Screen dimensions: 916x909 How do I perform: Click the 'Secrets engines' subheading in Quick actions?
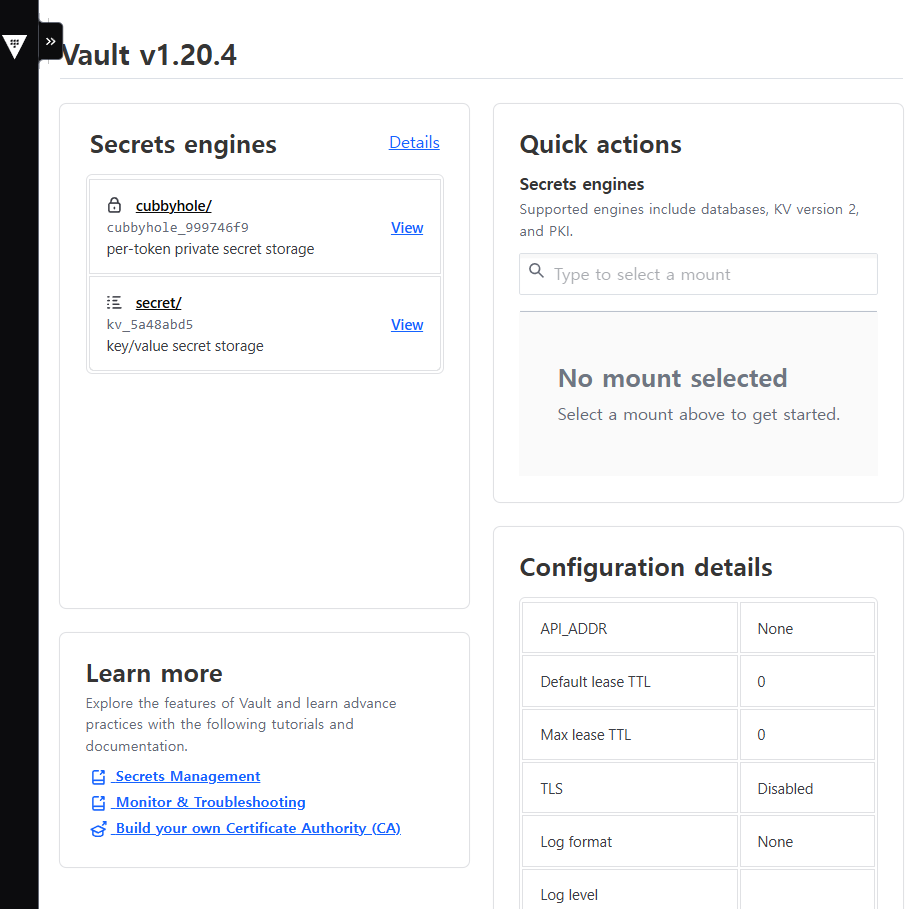pyautogui.click(x=582, y=184)
